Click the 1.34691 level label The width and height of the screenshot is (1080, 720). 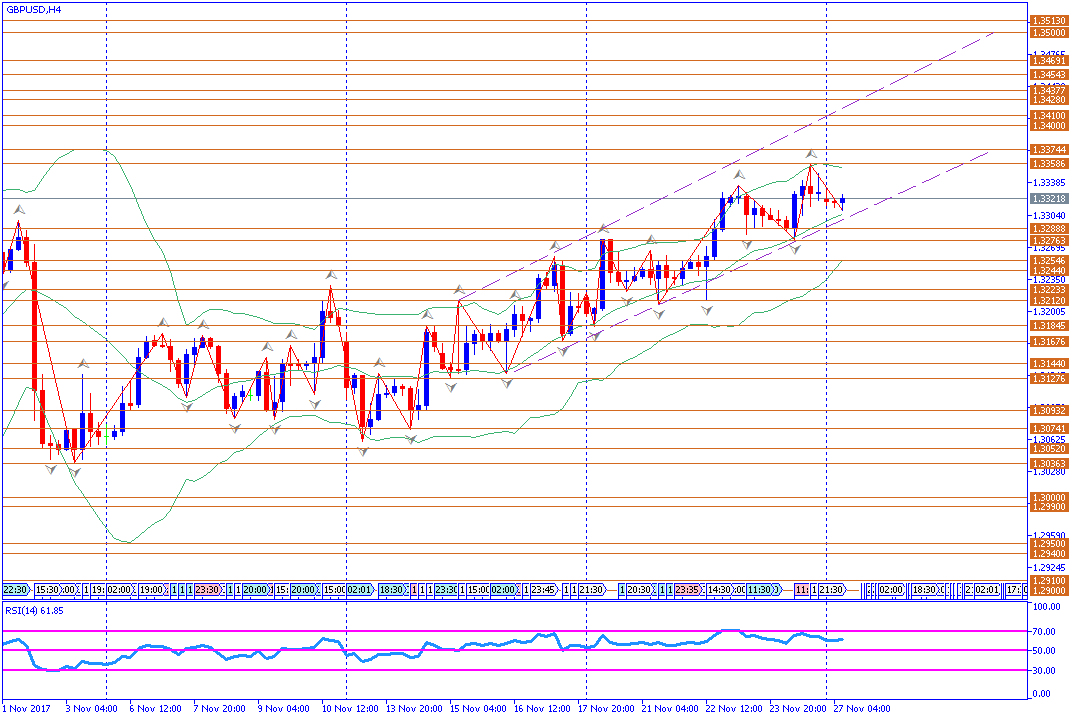tap(1048, 61)
